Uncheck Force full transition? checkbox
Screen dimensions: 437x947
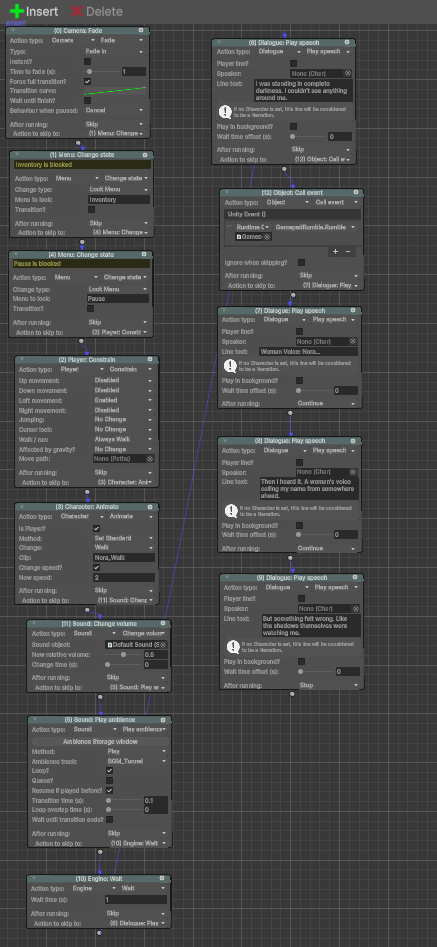(x=88, y=81)
